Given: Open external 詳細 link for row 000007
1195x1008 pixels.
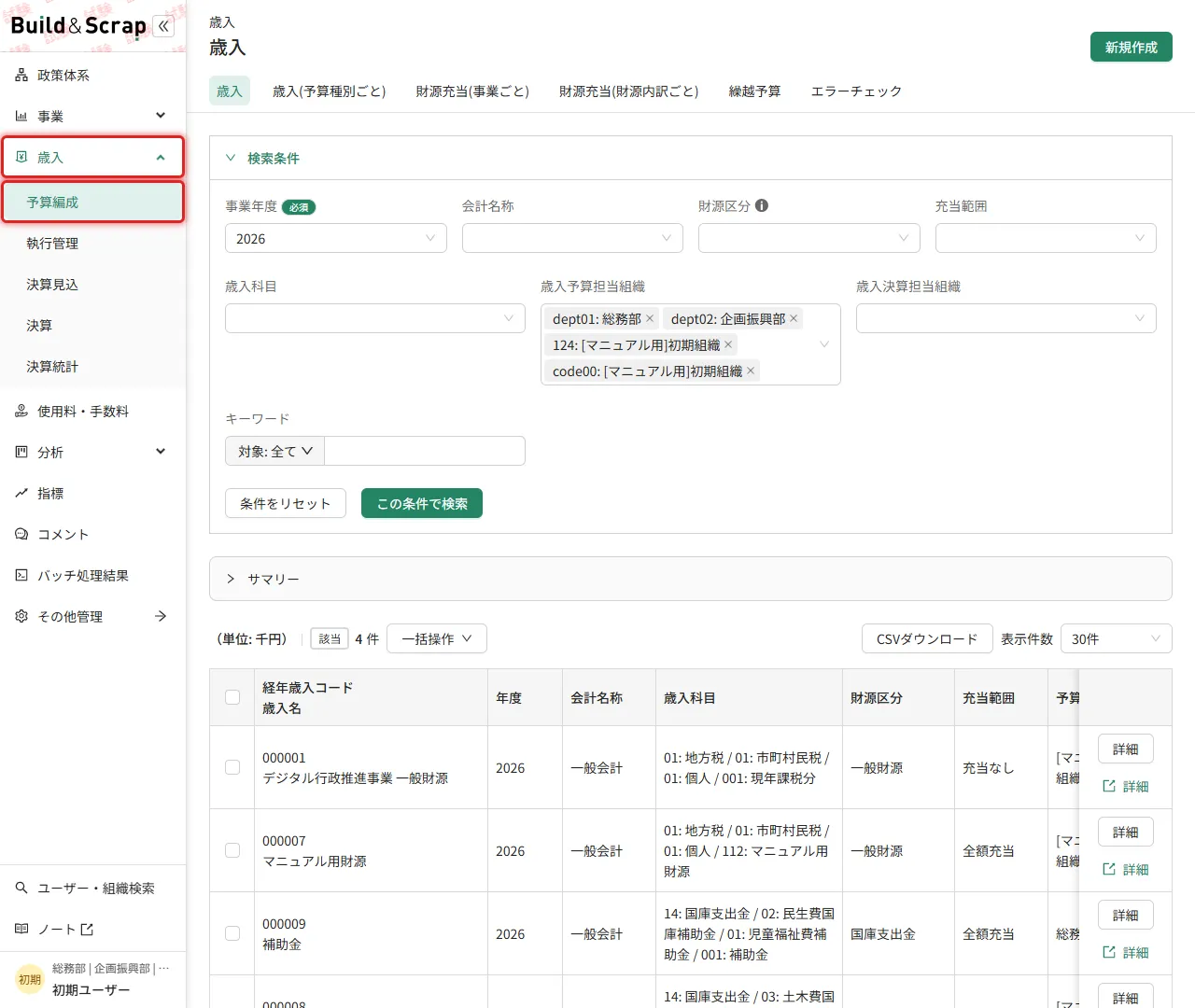Looking at the screenshot, I should click(x=1126, y=870).
